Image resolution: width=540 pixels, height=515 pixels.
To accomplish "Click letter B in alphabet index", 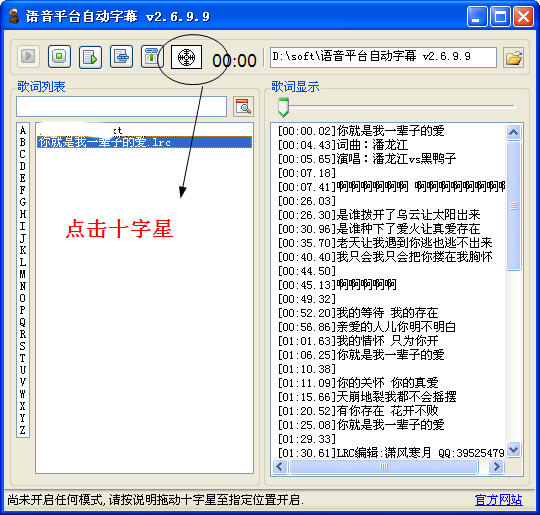I will tap(23, 142).
